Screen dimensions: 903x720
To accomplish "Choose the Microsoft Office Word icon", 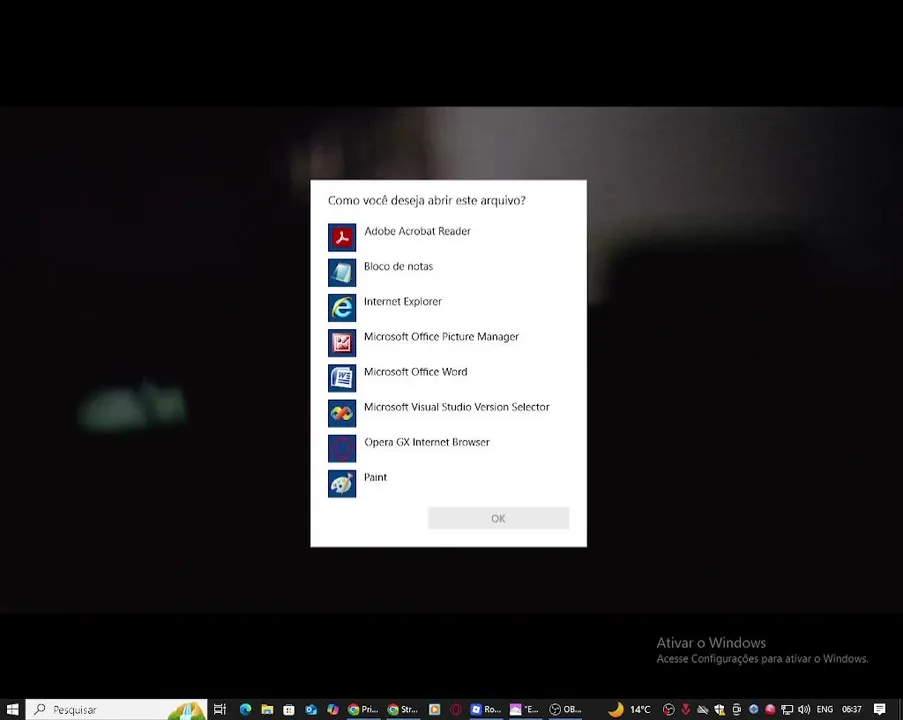I will coord(342,378).
